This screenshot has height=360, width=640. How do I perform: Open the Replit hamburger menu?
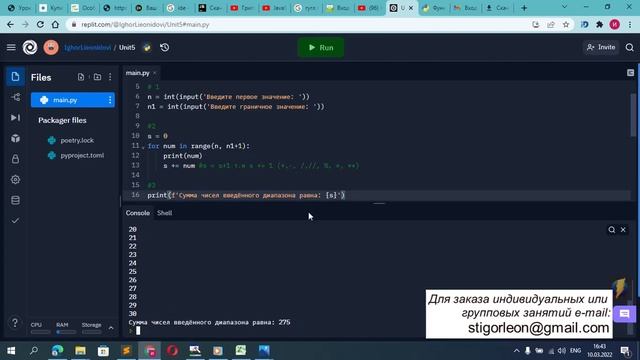(x=11, y=48)
